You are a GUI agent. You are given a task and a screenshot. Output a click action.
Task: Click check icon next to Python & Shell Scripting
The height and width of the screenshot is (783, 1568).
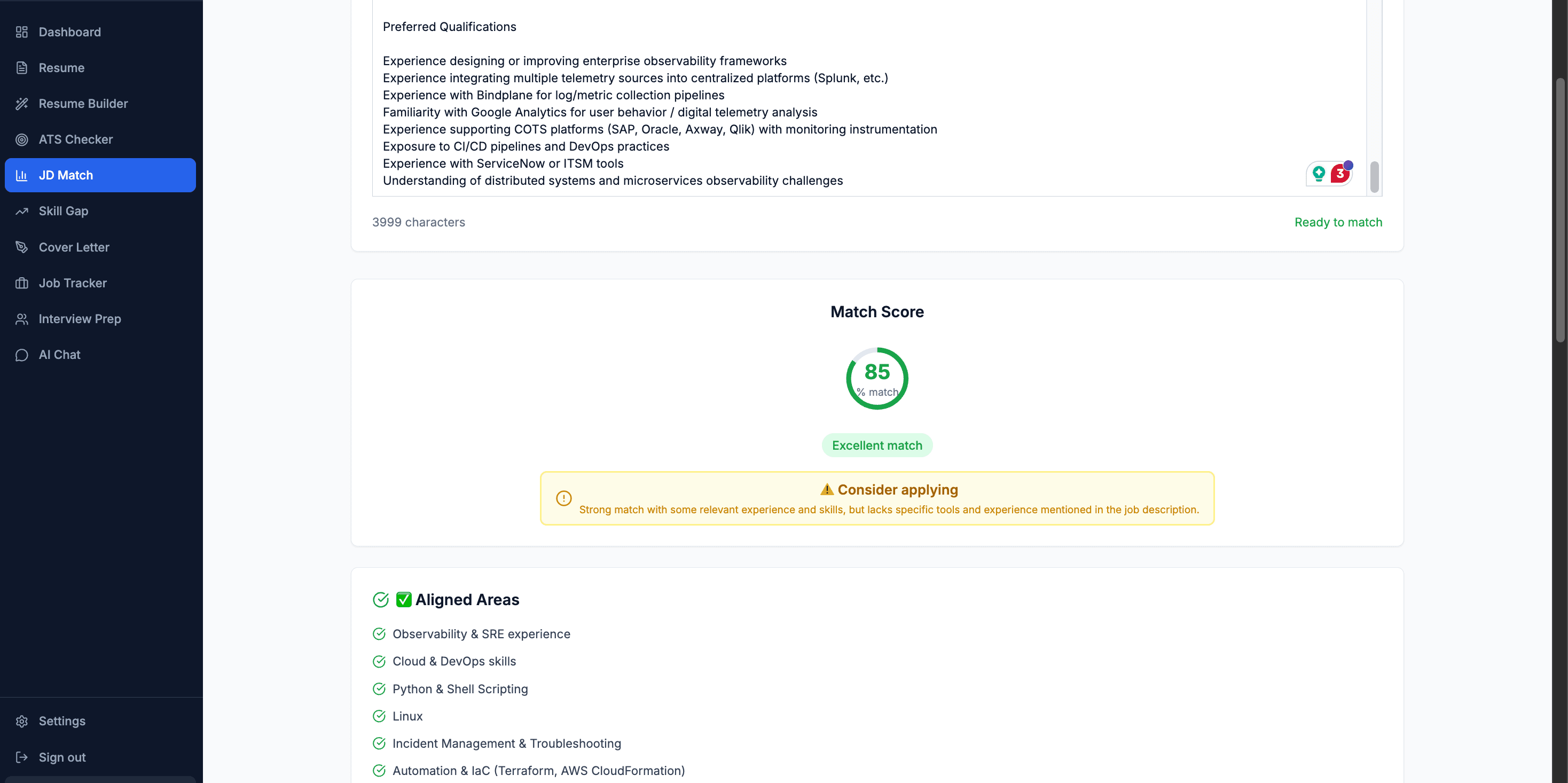coord(379,688)
